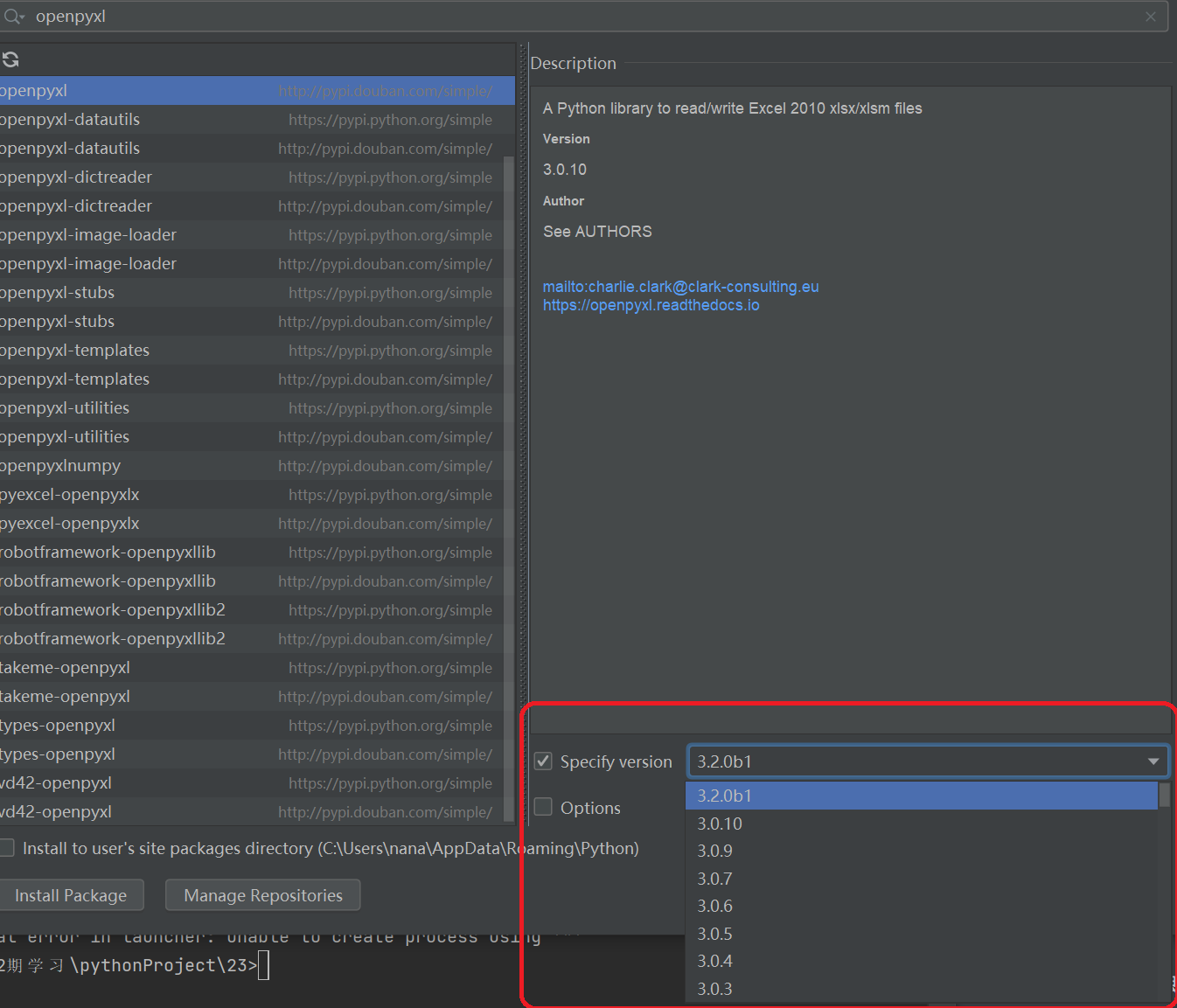This screenshot has height=1008, width=1177.
Task: Select openpyxl-image-loader from pypi.douban.com
Action: (252, 264)
